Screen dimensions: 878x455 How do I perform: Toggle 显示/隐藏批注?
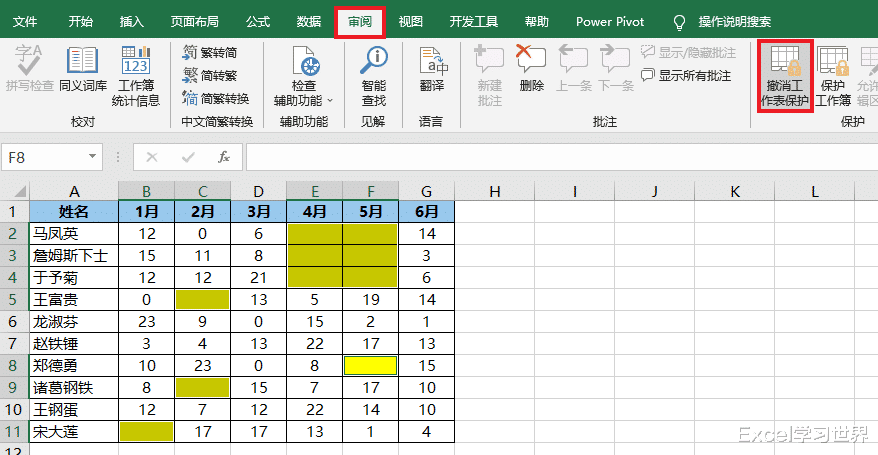click(x=688, y=53)
